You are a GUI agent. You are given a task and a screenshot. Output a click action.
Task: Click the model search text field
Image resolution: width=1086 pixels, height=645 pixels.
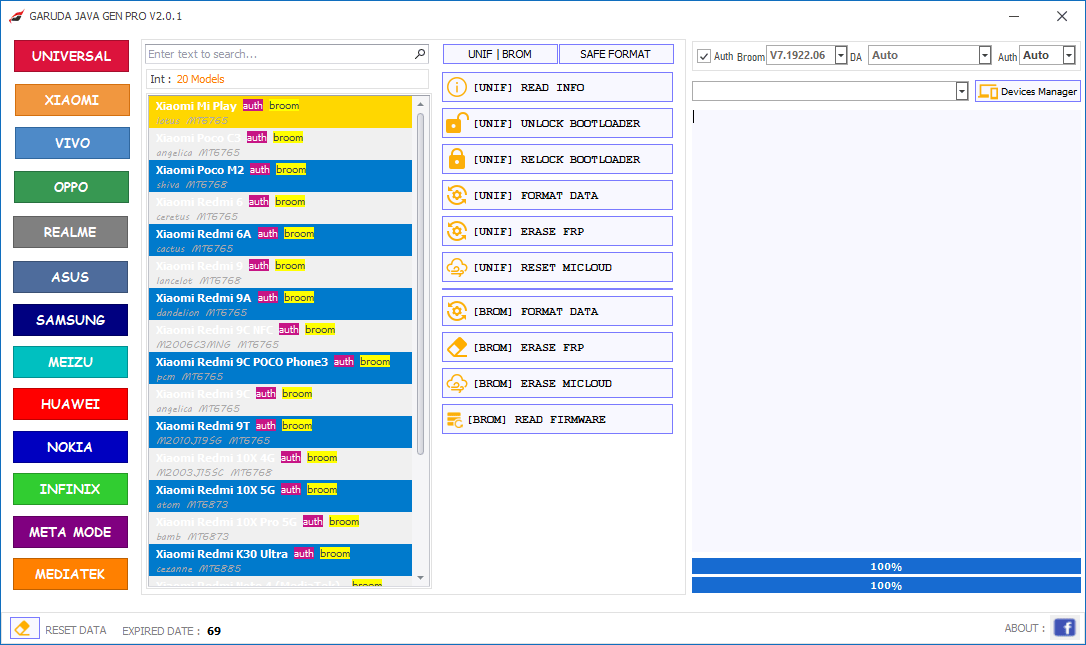[278, 54]
